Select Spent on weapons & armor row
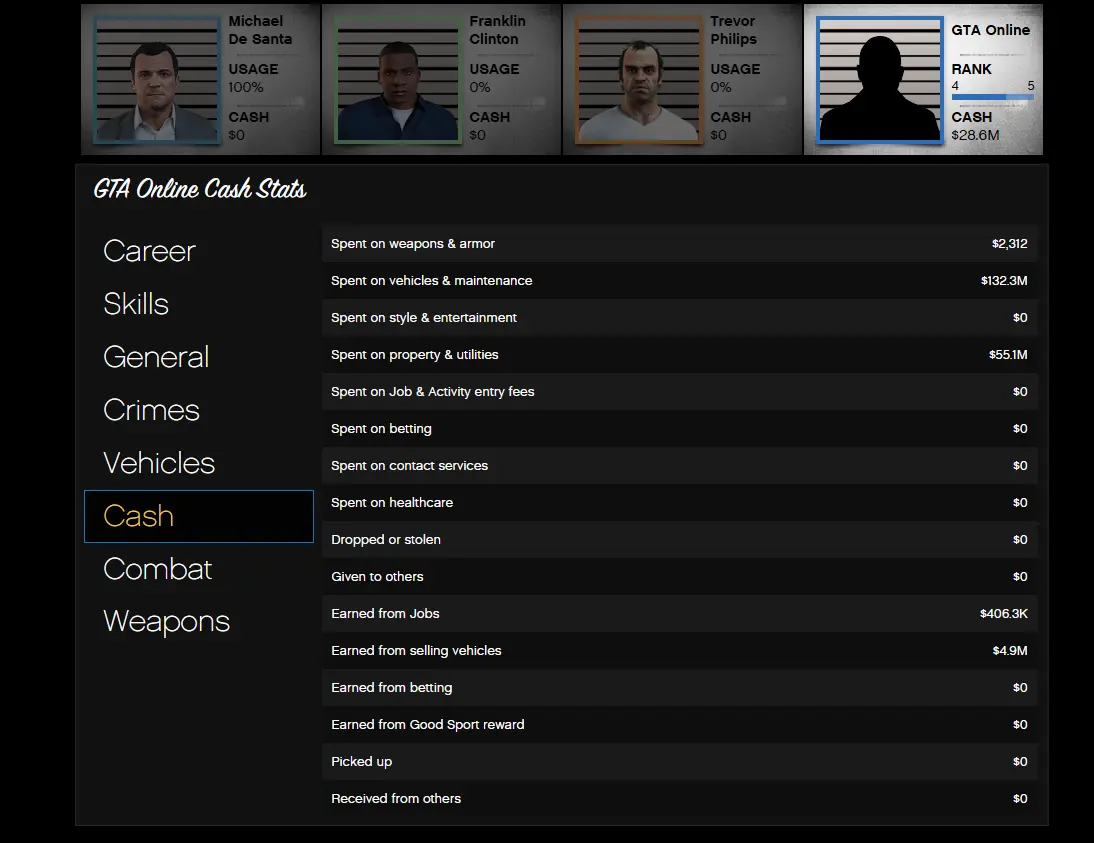This screenshot has height=843, width=1094. [x=680, y=244]
